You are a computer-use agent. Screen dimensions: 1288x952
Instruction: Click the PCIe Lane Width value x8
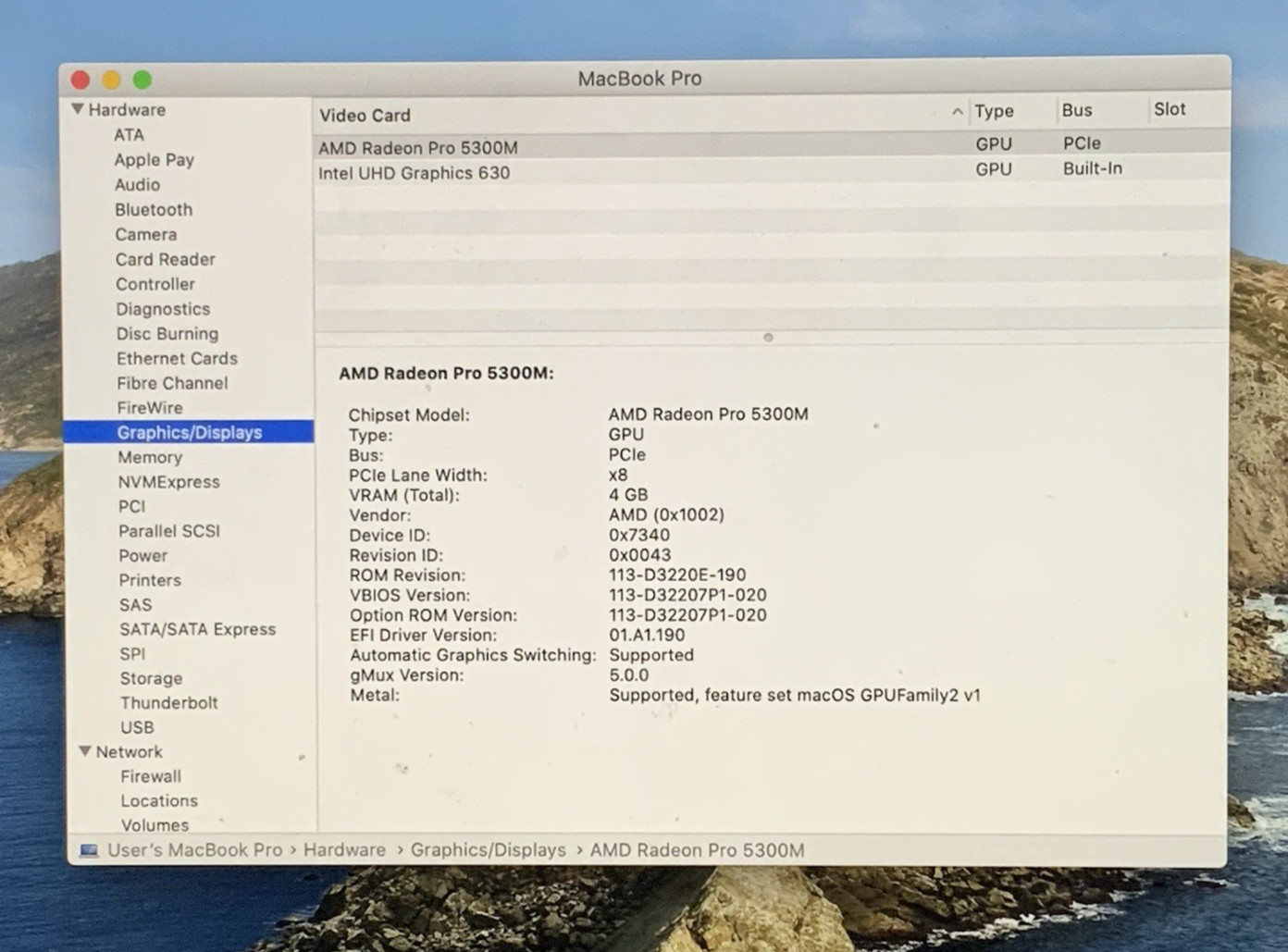pyautogui.click(x=618, y=475)
